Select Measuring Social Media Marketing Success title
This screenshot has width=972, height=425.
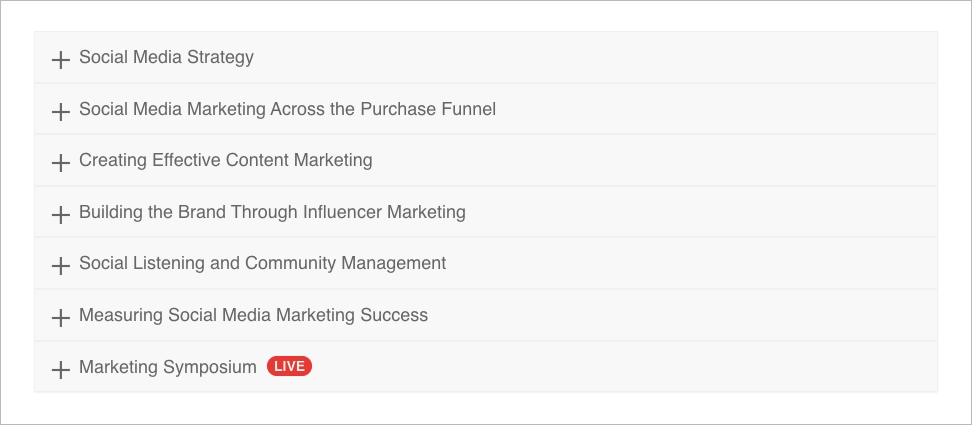[x=253, y=315]
